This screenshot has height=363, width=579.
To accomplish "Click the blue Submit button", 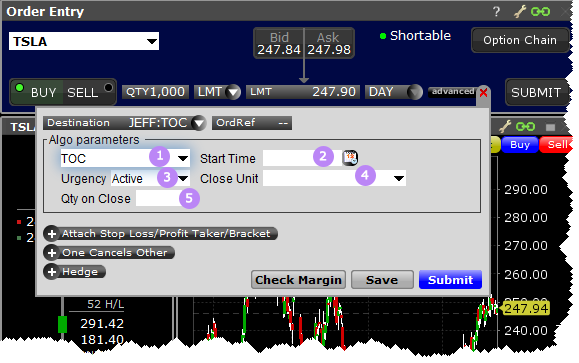I will [x=450, y=280].
